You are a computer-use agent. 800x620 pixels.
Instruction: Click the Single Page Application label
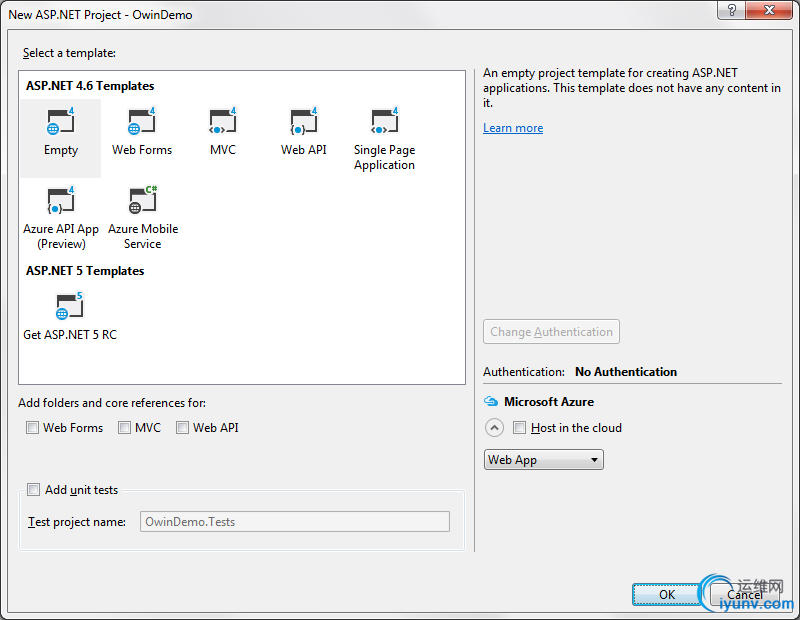click(385, 157)
